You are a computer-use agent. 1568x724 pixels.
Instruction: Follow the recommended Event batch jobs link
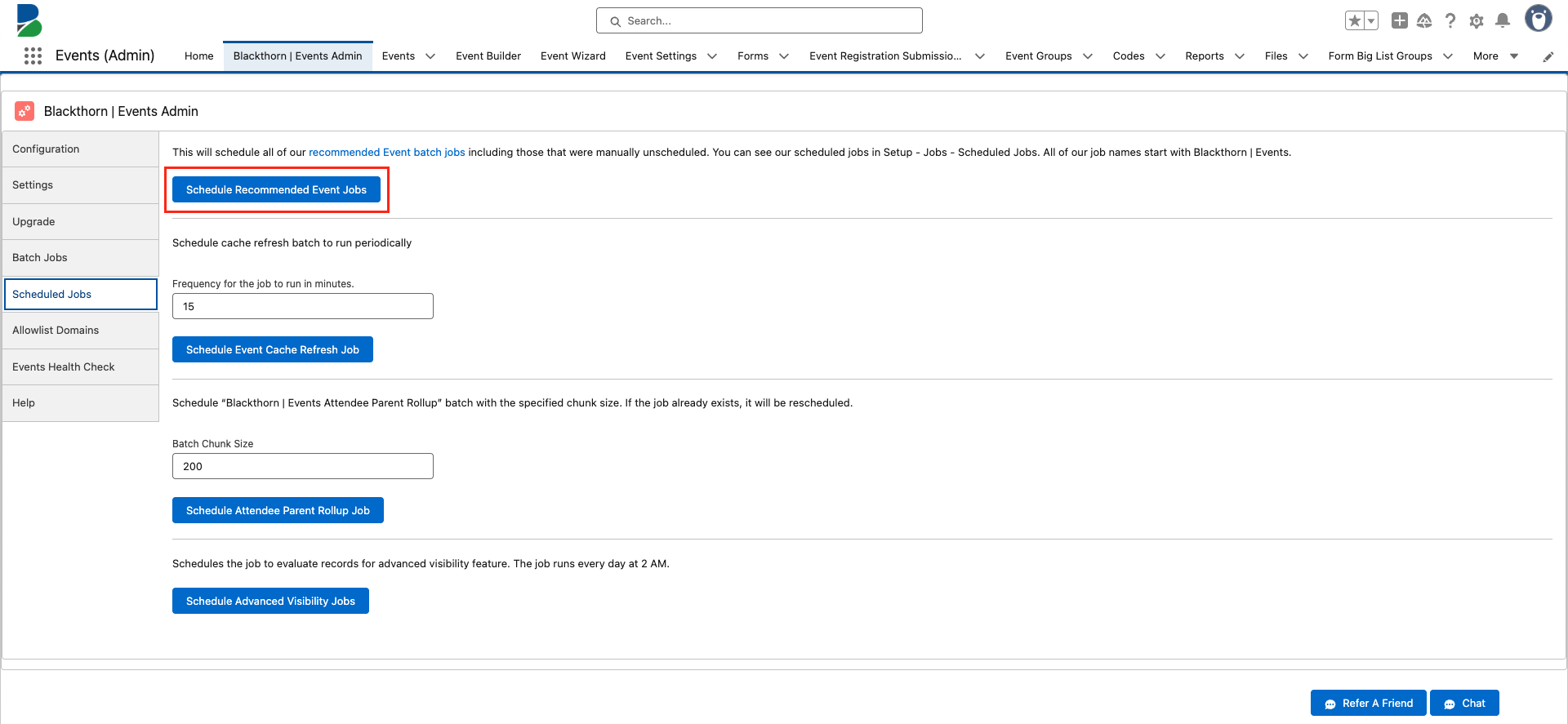pyautogui.click(x=387, y=153)
